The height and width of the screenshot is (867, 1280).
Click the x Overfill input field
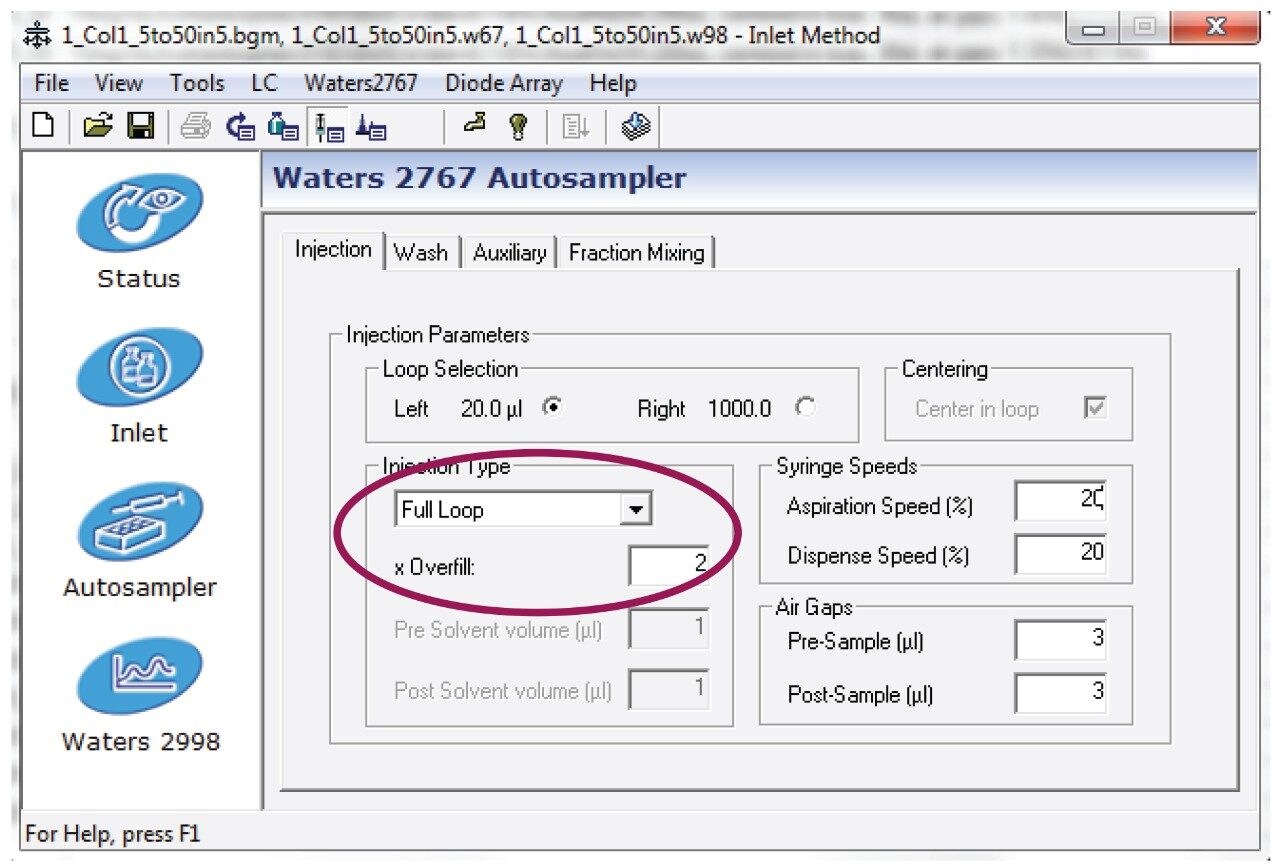click(669, 566)
